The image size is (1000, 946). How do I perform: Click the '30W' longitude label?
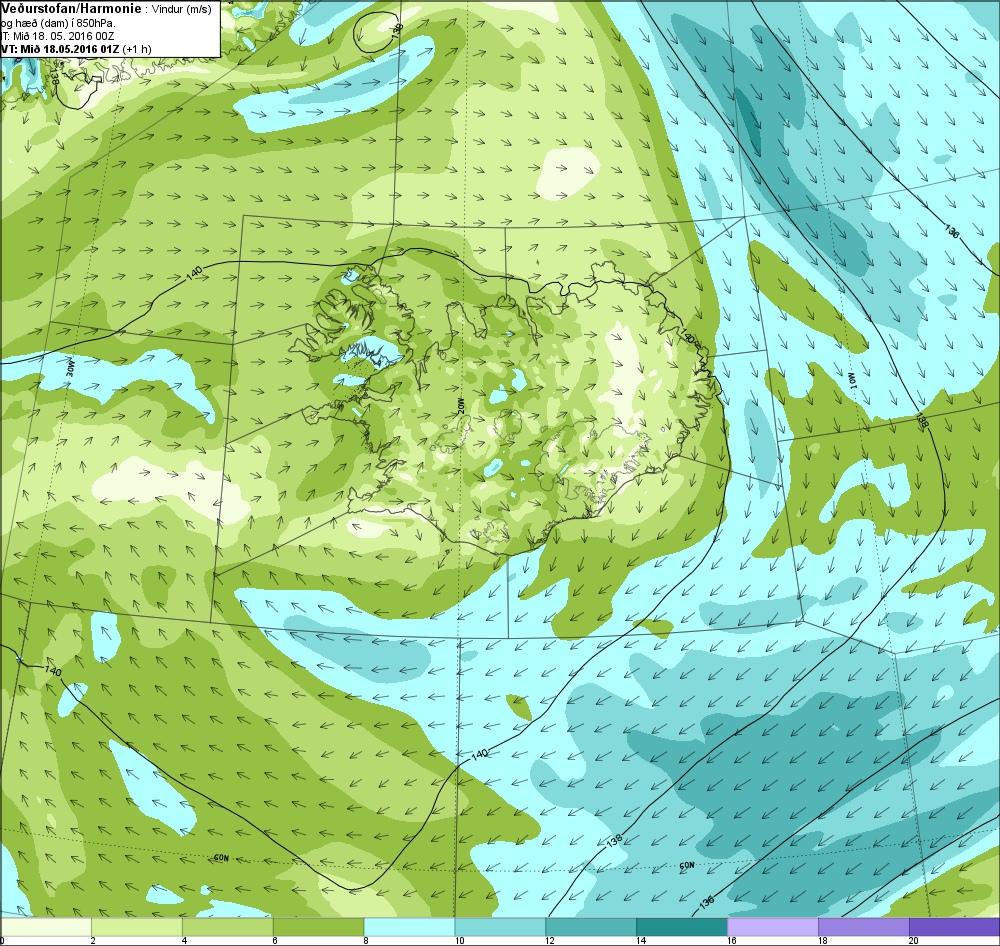[69, 367]
